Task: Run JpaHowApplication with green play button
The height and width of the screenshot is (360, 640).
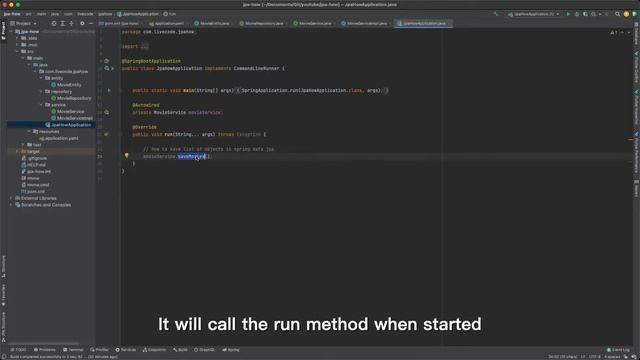Action: click(x=568, y=14)
